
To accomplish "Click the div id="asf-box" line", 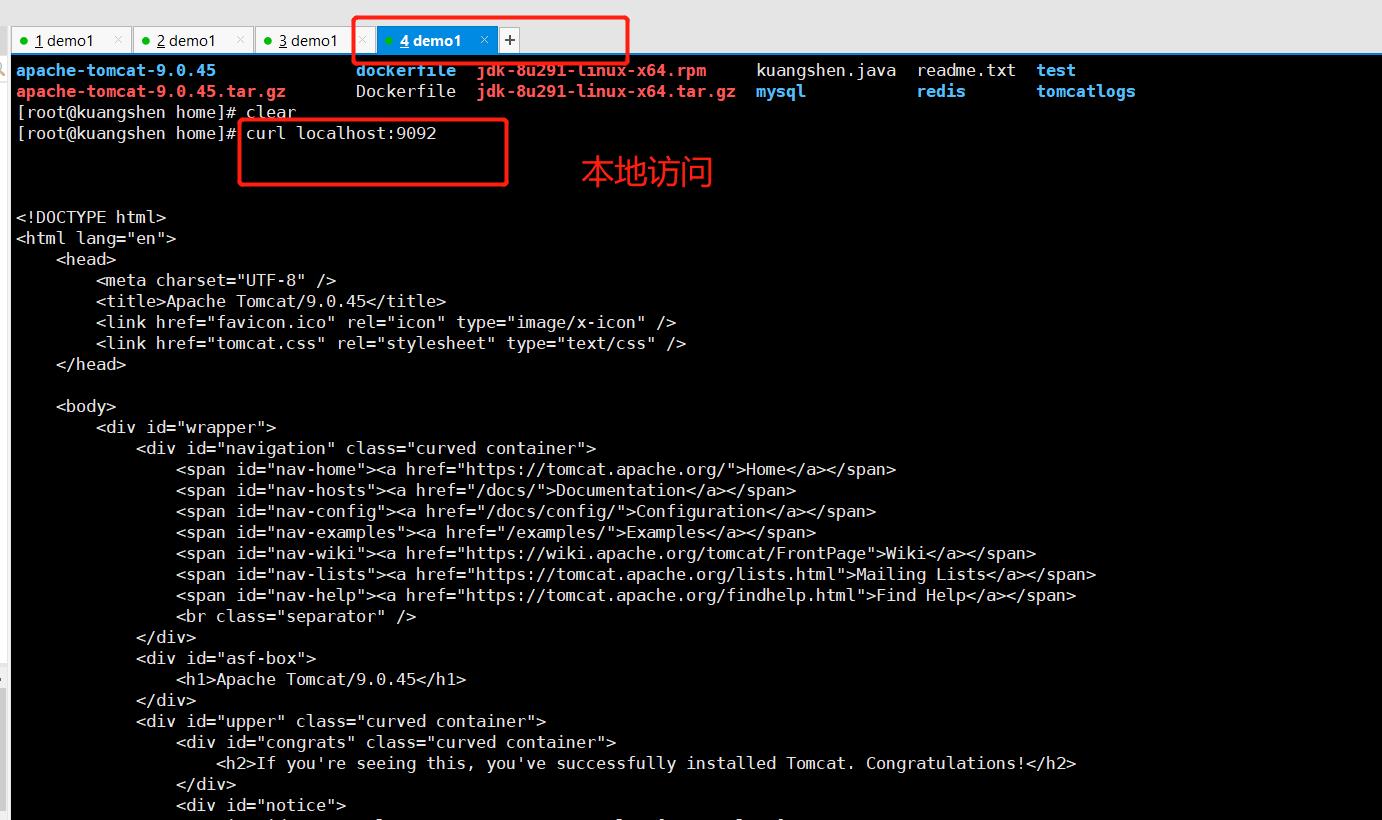I will click(x=226, y=658).
